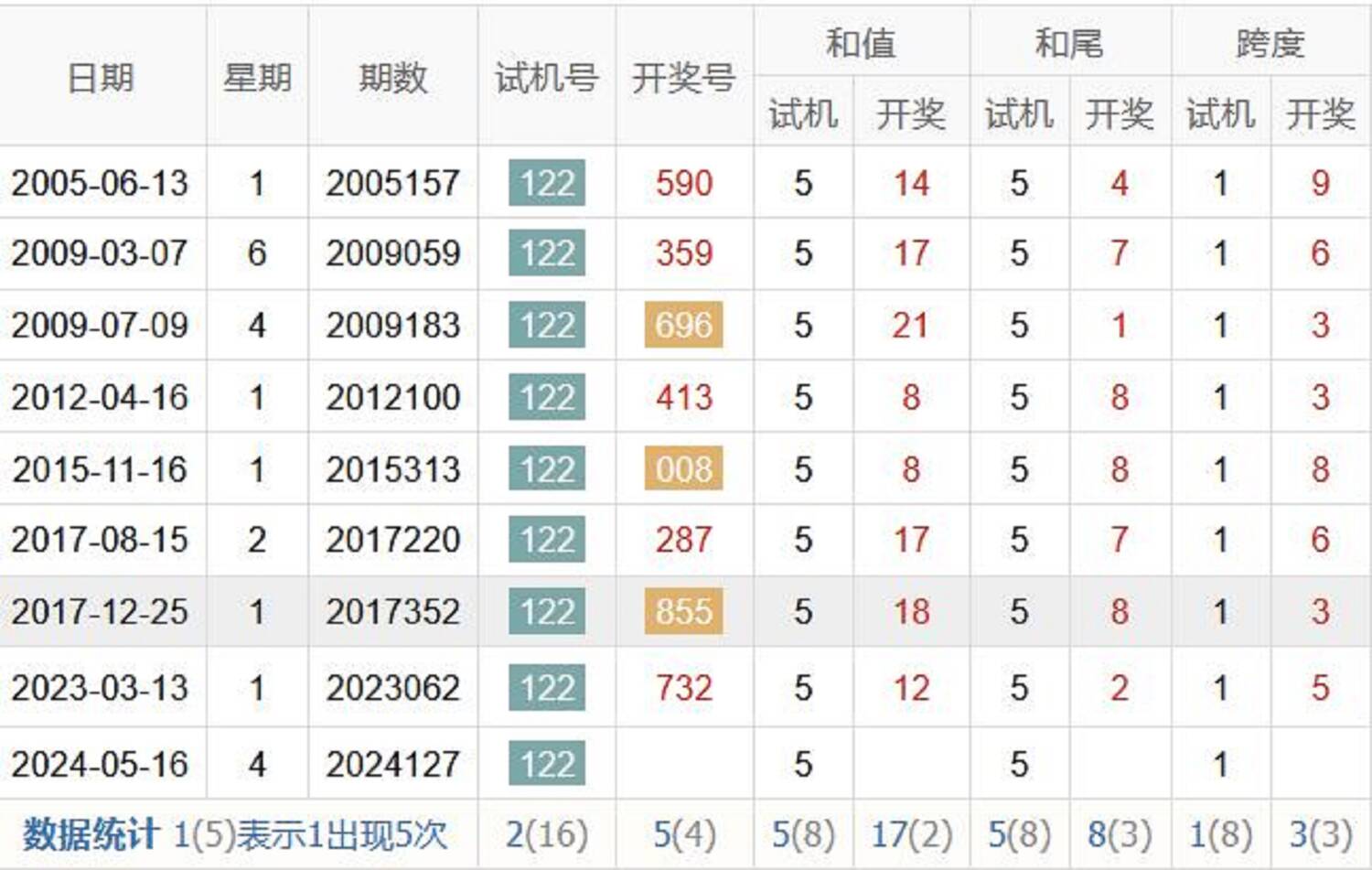Click the 开奖号 column header

pyautogui.click(x=683, y=78)
